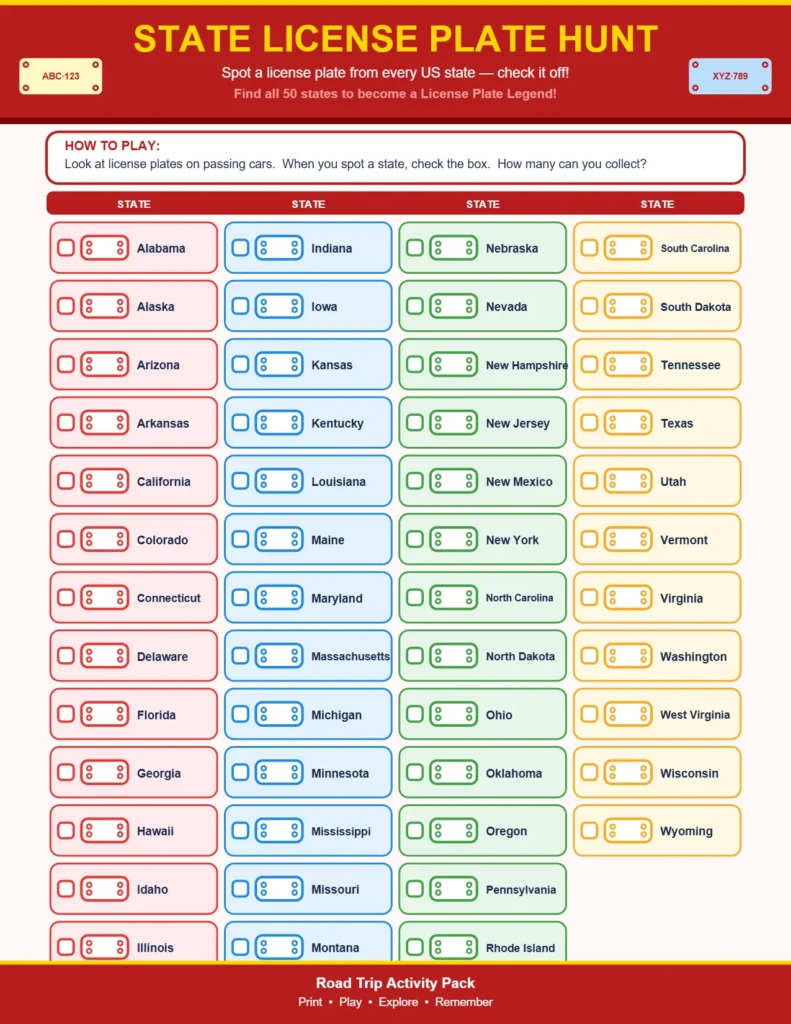
Task: Click the first STATE column header
Action: pyautogui.click(x=134, y=204)
